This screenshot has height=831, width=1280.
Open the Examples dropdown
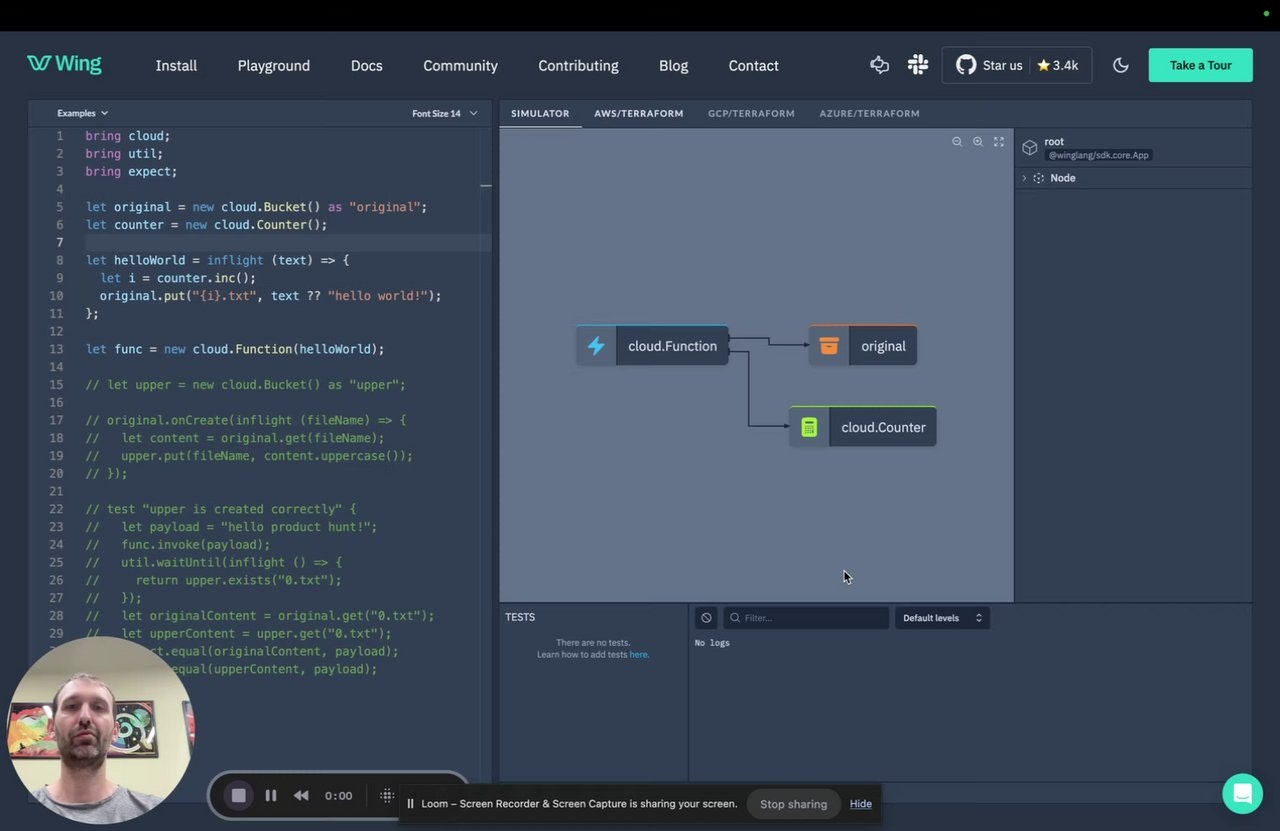coord(82,113)
